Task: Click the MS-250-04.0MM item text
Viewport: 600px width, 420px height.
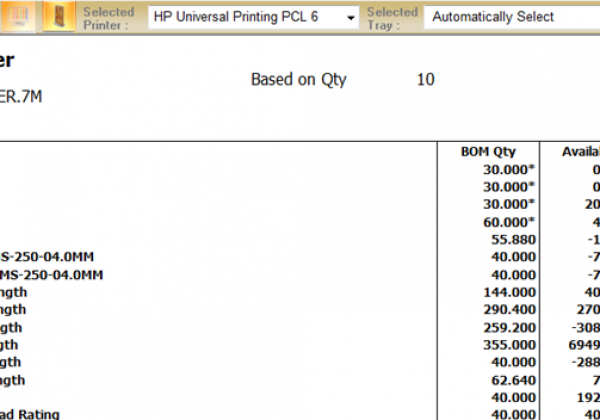Action: pyautogui.click(x=51, y=275)
